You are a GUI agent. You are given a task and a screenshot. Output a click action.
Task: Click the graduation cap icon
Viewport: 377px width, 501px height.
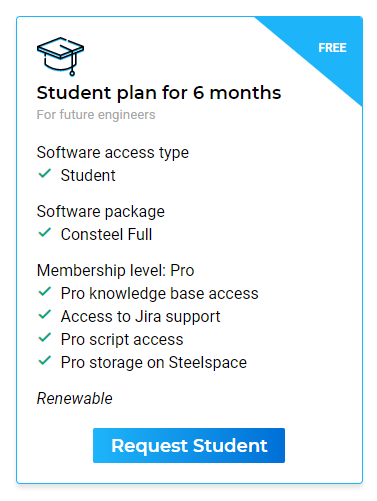[60, 56]
